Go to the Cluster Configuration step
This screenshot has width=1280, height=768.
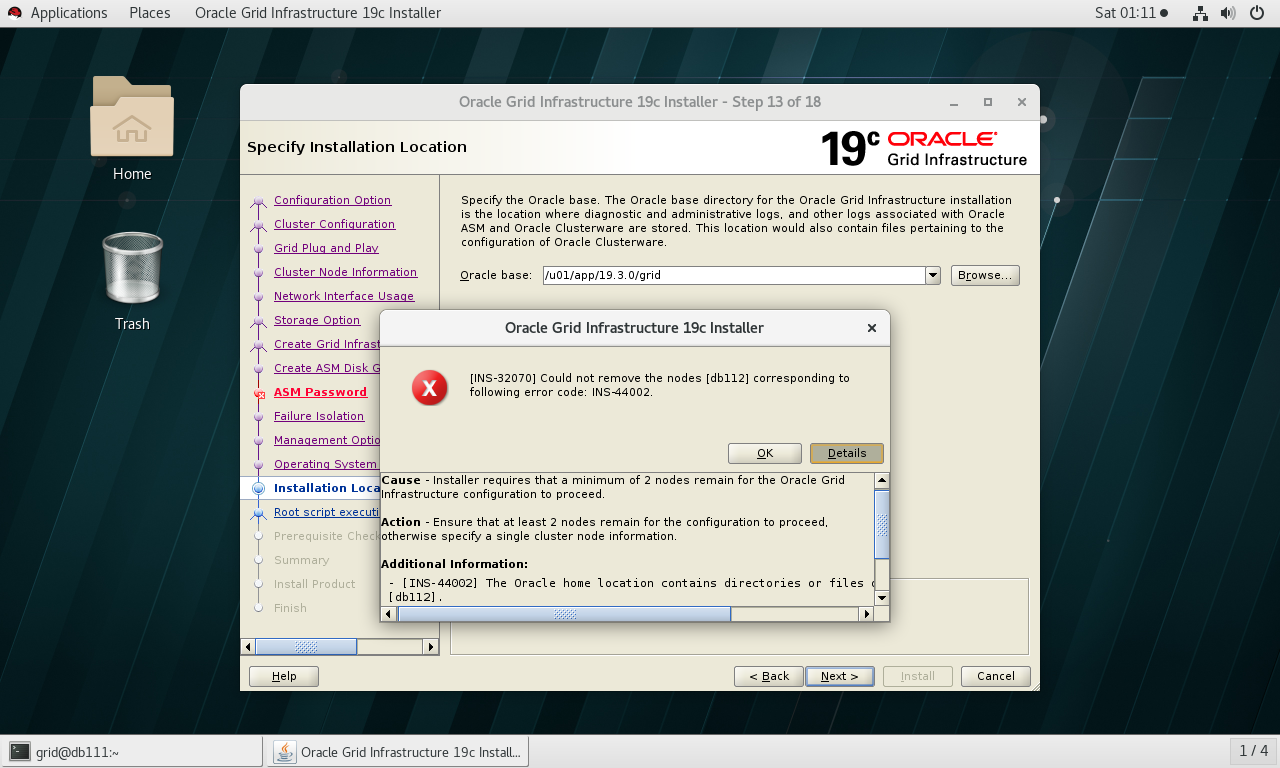coord(335,224)
